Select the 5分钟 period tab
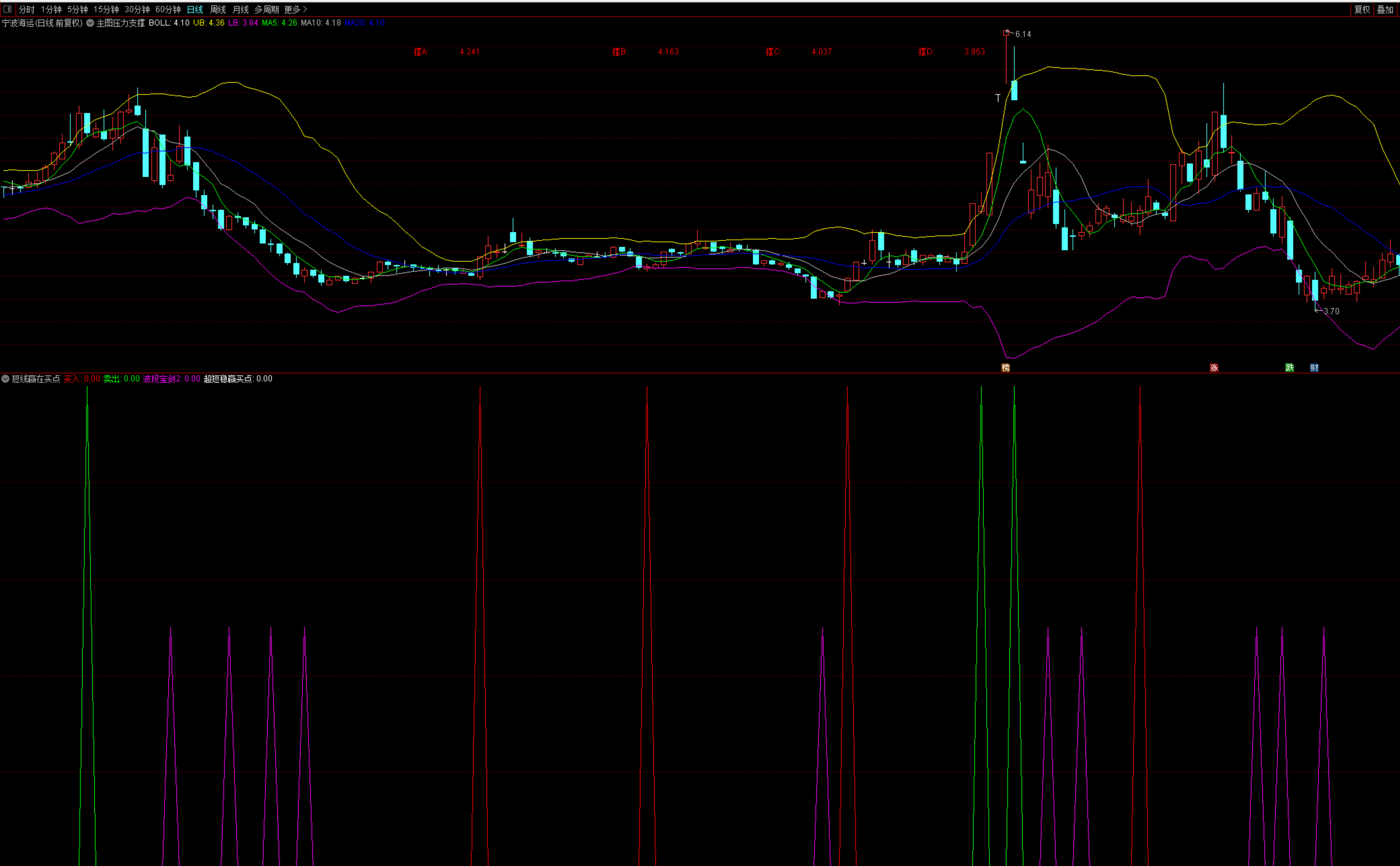This screenshot has height=866, width=1400. (x=77, y=10)
